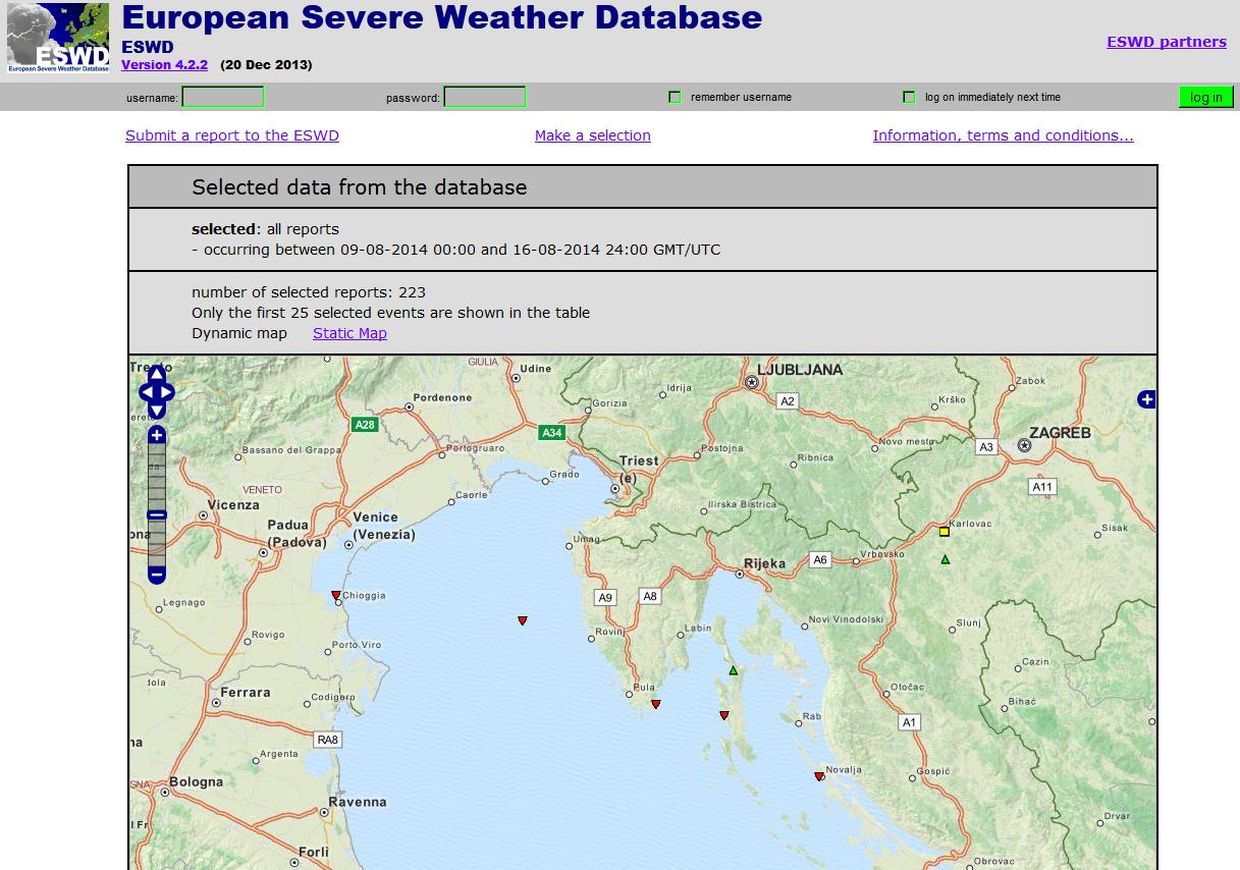
Task: Open Information, terms and conditions link
Action: (1003, 136)
